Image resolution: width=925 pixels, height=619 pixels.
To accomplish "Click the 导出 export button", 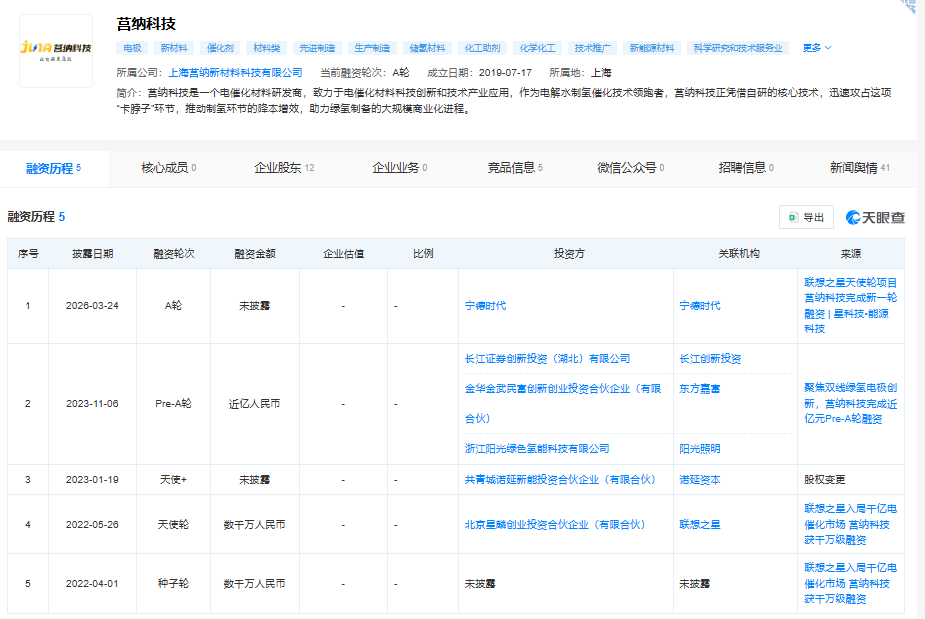I will (806, 217).
